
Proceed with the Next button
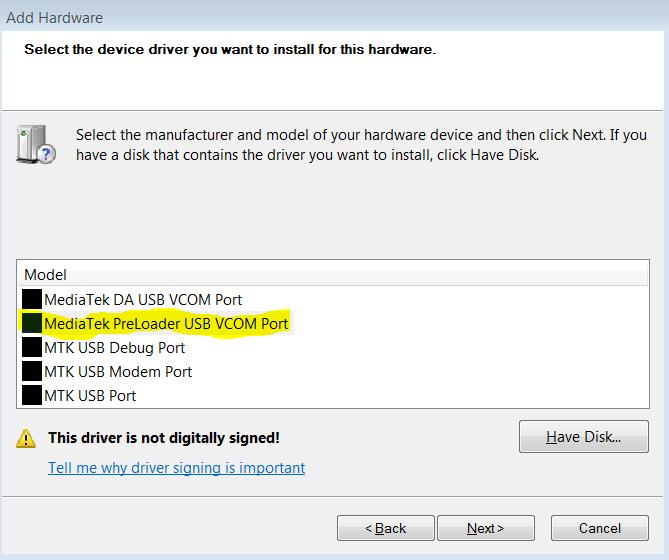pos(486,528)
